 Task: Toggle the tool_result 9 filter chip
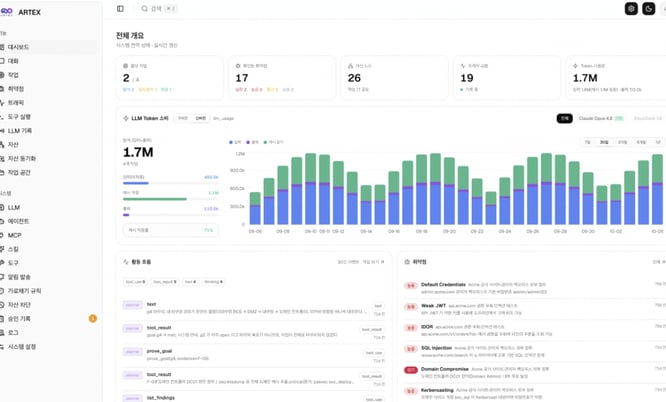click(x=165, y=282)
